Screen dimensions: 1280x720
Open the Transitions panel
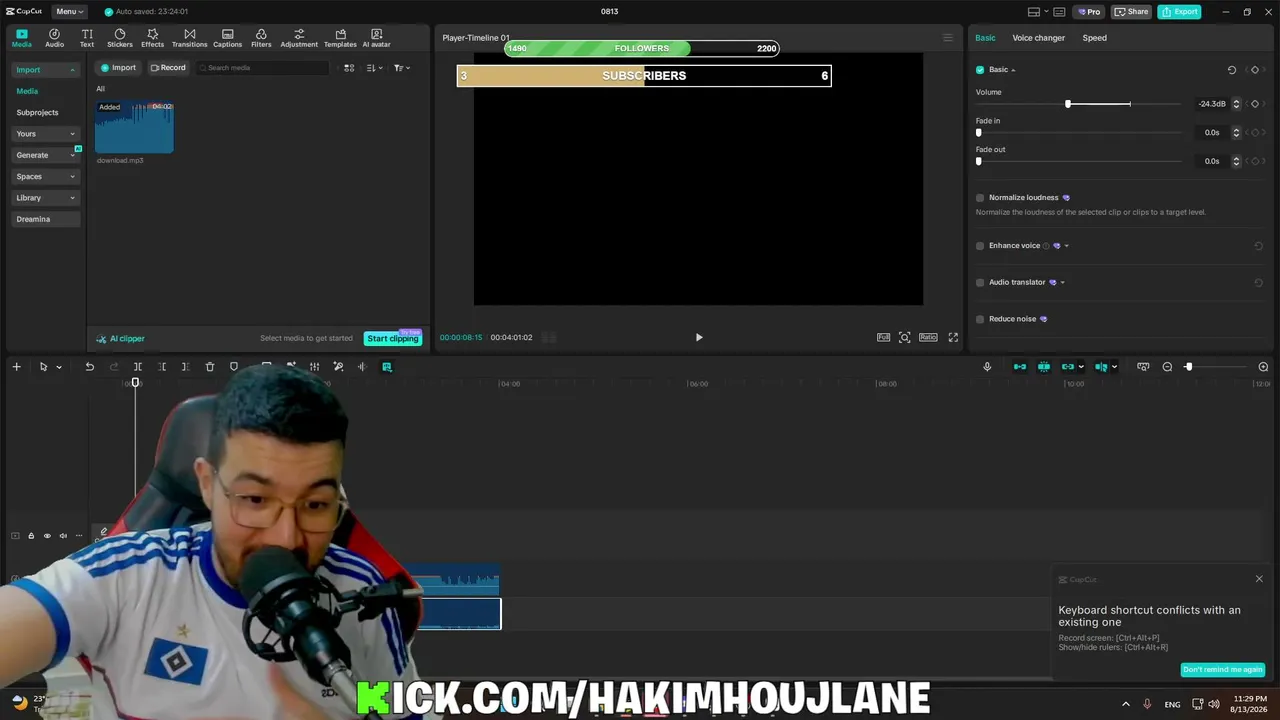click(189, 38)
